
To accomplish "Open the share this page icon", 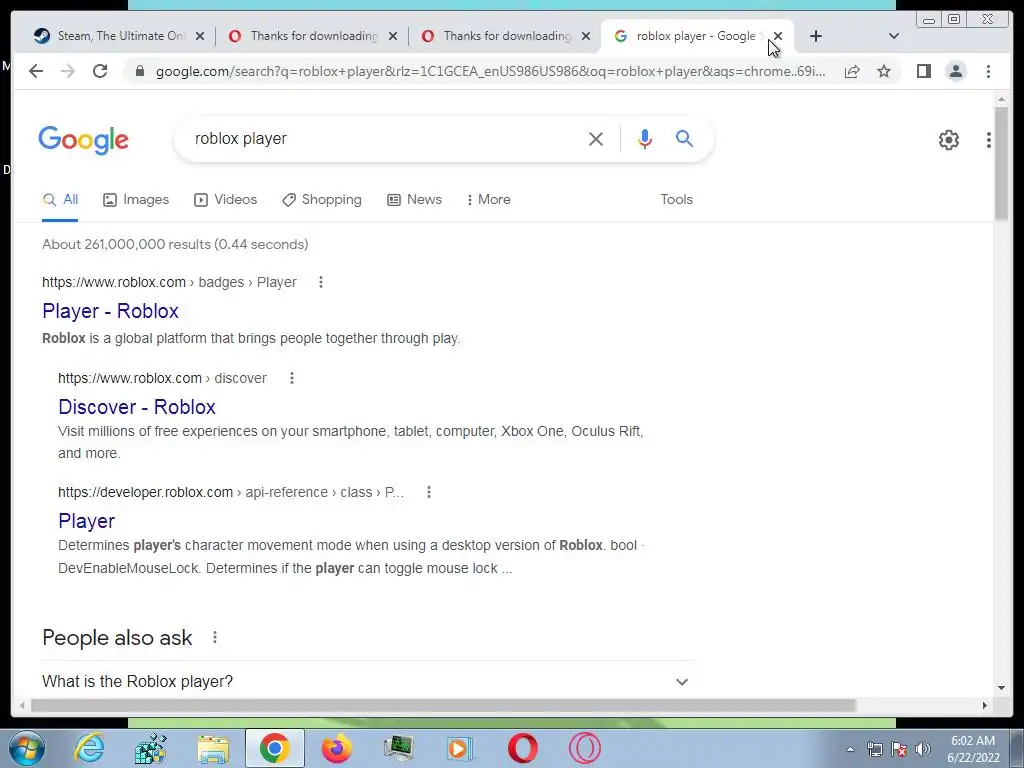I will (x=852, y=71).
